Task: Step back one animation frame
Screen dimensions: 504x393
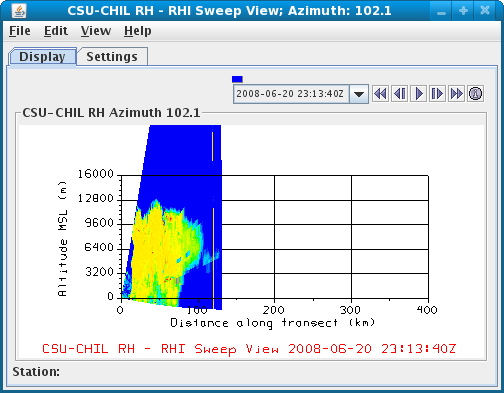Action: [x=399, y=94]
